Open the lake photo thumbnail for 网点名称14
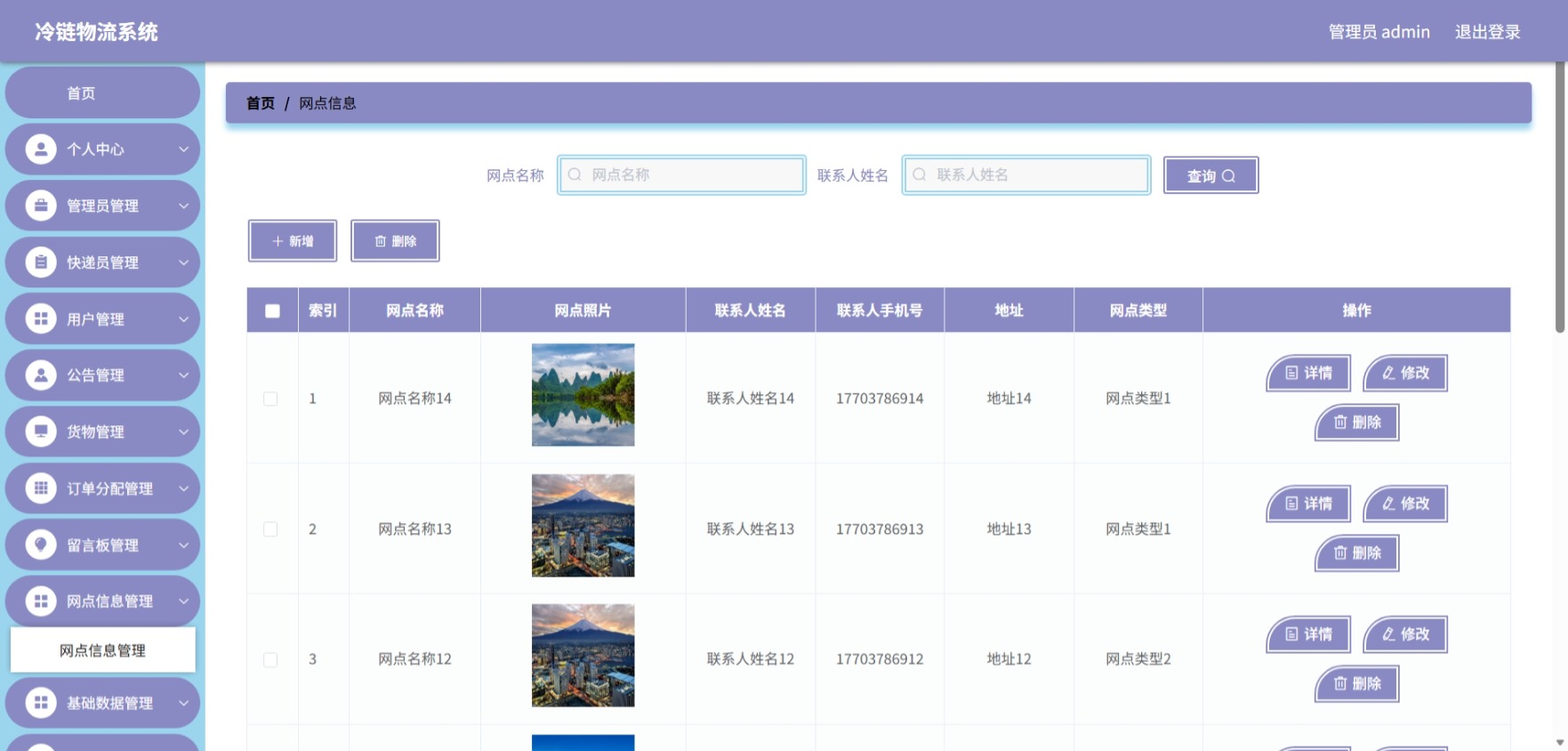 tap(583, 395)
